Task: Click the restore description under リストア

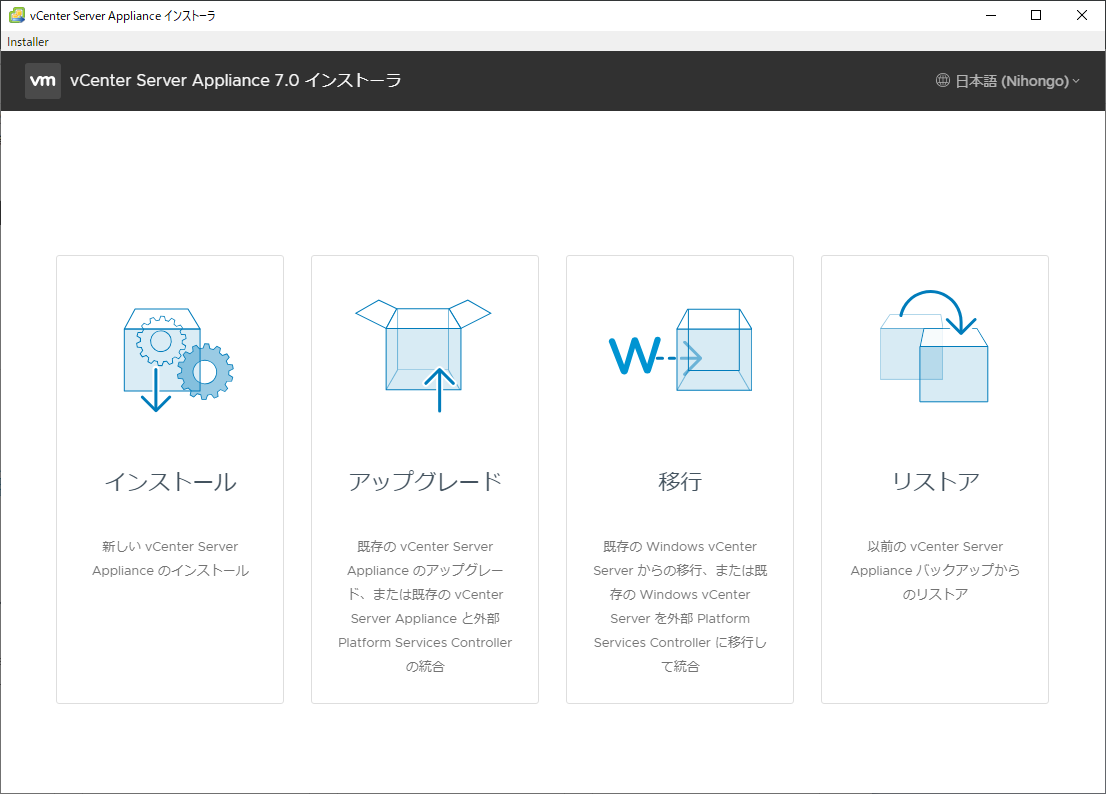Action: tap(934, 570)
